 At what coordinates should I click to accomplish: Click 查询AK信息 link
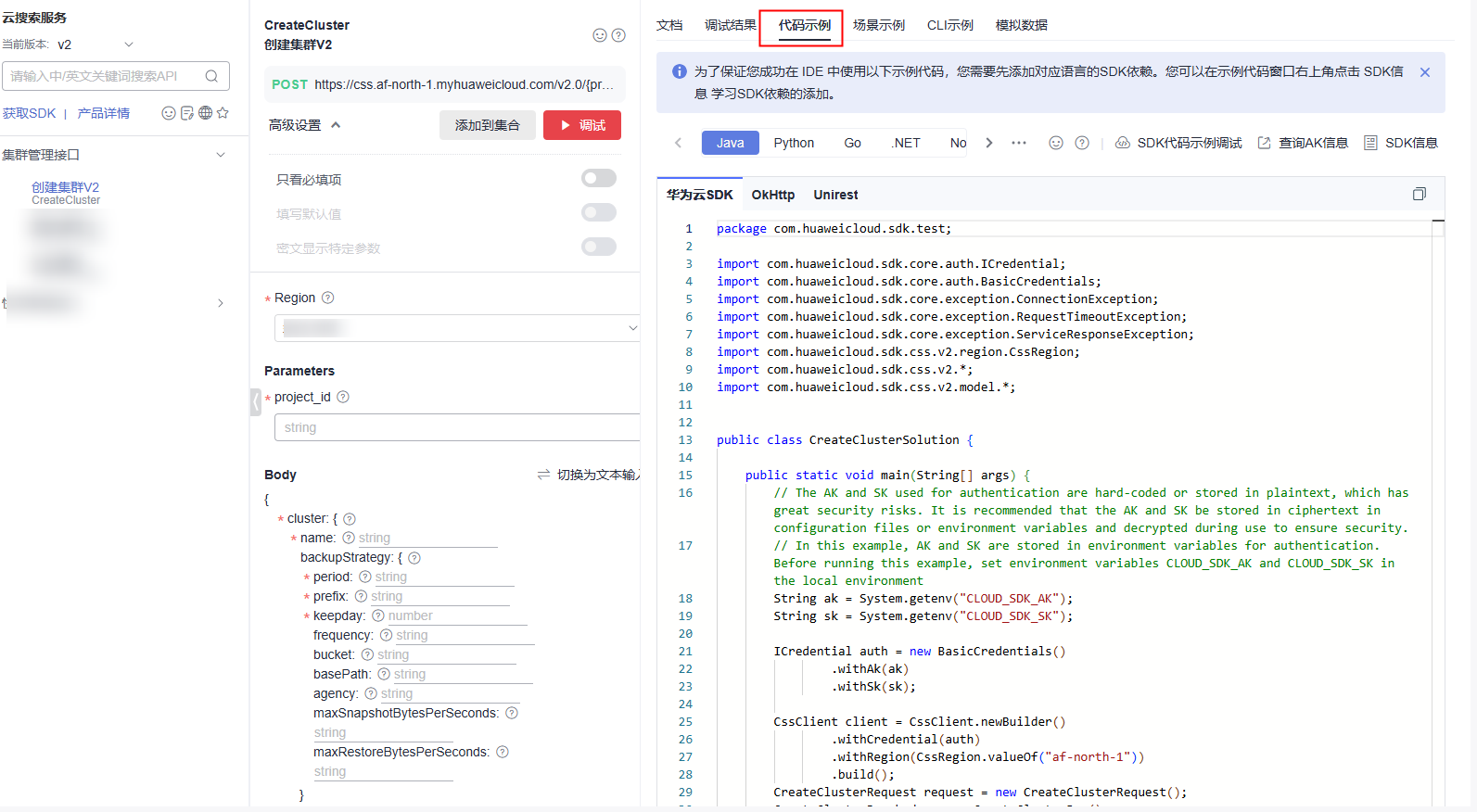pos(1303,143)
